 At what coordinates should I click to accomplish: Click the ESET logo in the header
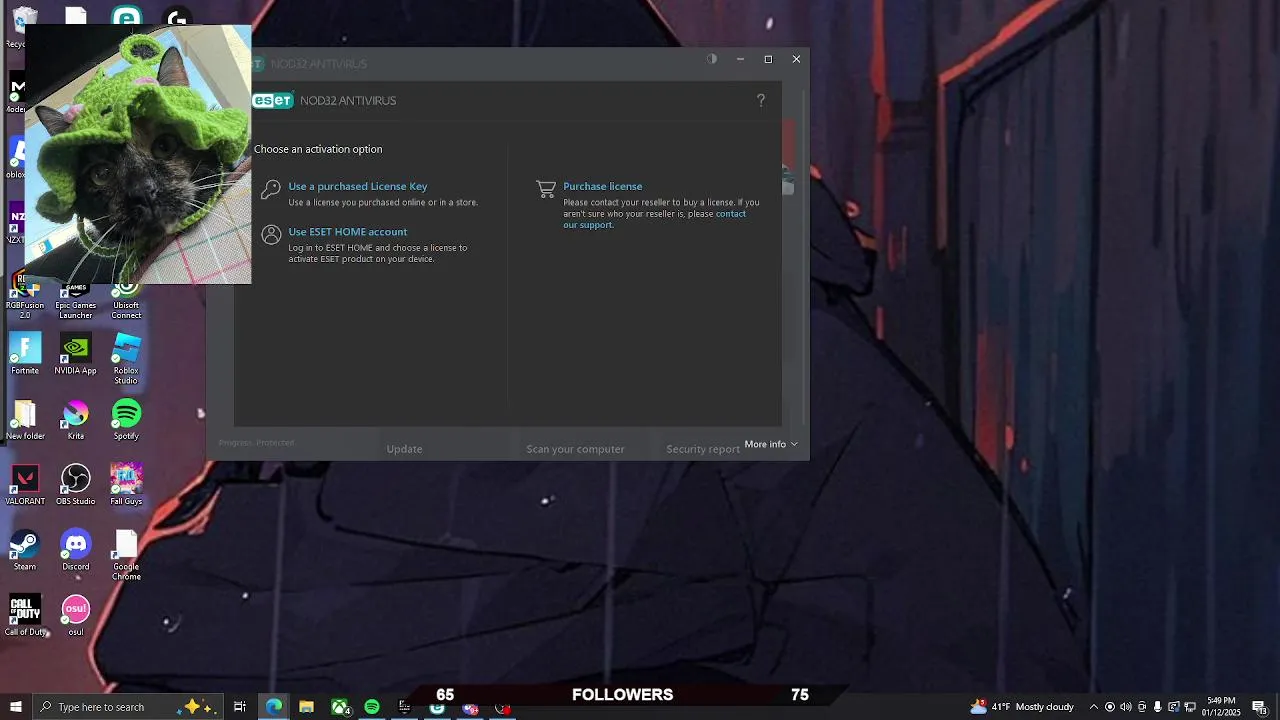click(273, 100)
